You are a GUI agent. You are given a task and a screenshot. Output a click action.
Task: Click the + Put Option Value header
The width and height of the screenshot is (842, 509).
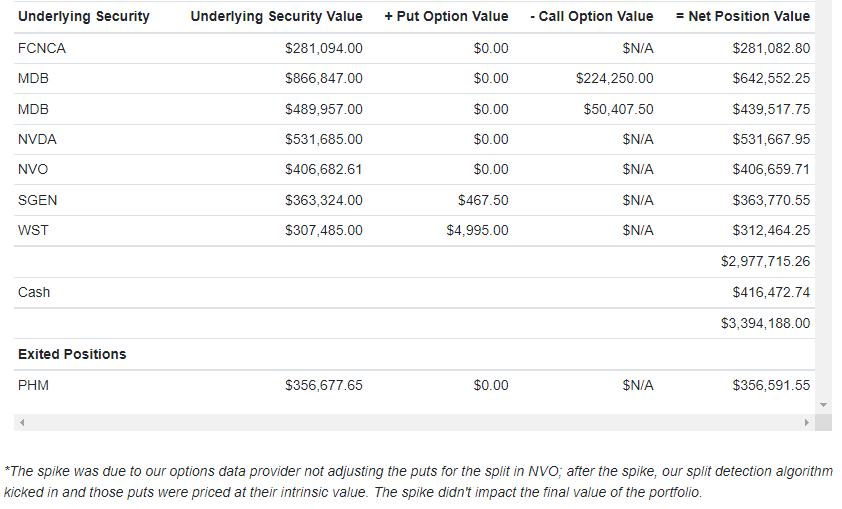pyautogui.click(x=446, y=17)
